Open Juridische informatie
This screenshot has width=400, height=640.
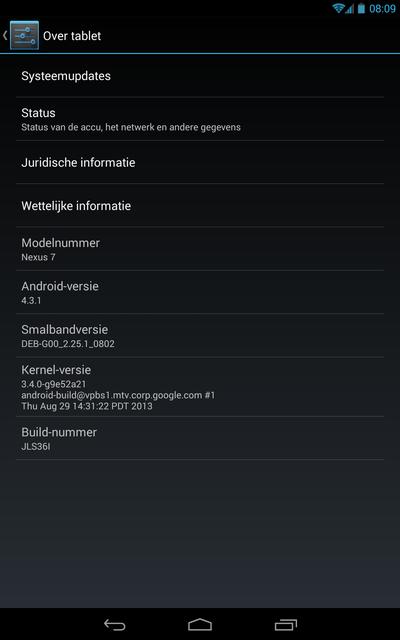[200, 162]
